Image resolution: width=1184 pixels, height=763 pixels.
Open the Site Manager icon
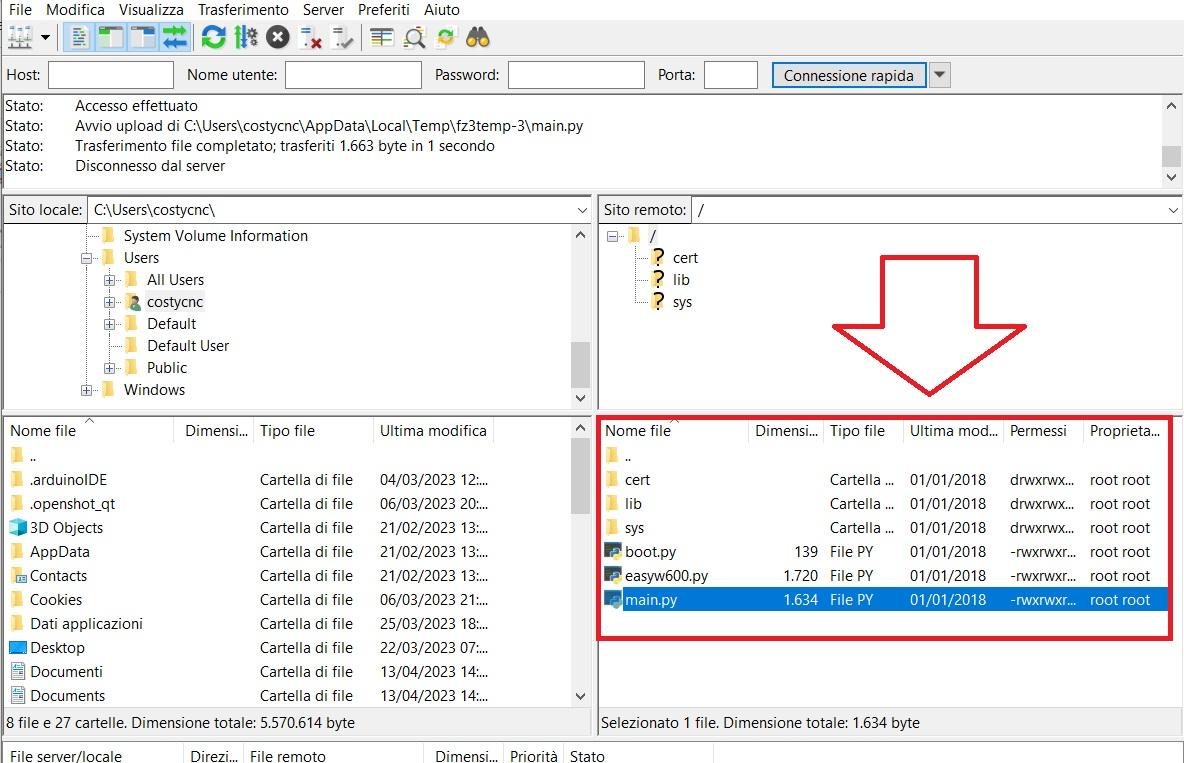[20, 37]
